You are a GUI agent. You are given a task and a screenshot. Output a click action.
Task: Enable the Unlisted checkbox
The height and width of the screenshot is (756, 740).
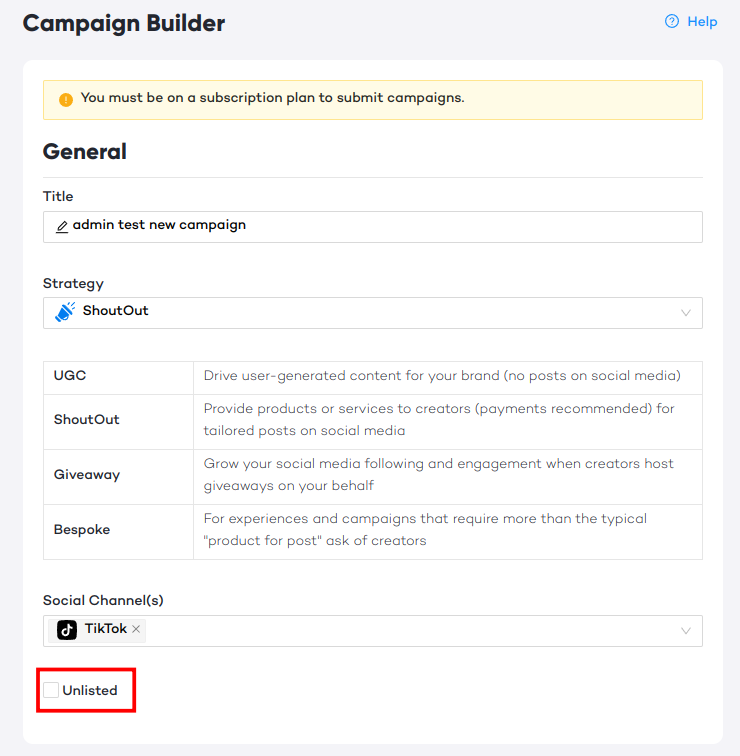(x=51, y=690)
